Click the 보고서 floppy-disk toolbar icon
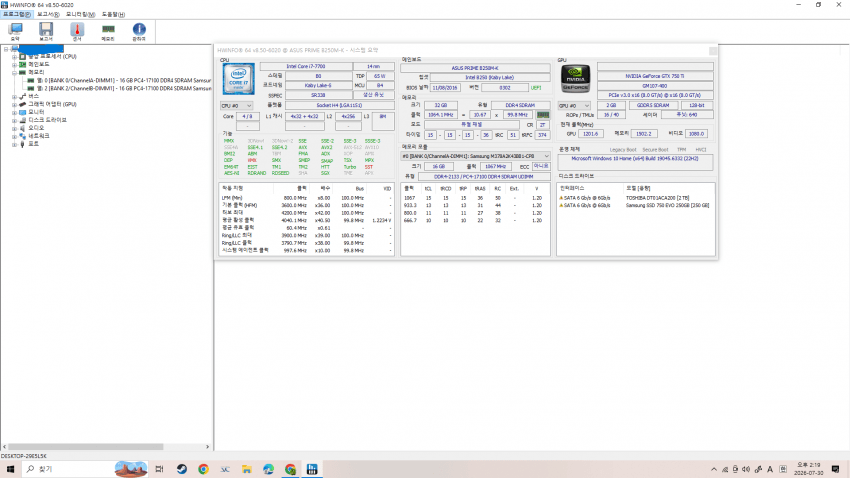850x478 pixels. pos(46,31)
